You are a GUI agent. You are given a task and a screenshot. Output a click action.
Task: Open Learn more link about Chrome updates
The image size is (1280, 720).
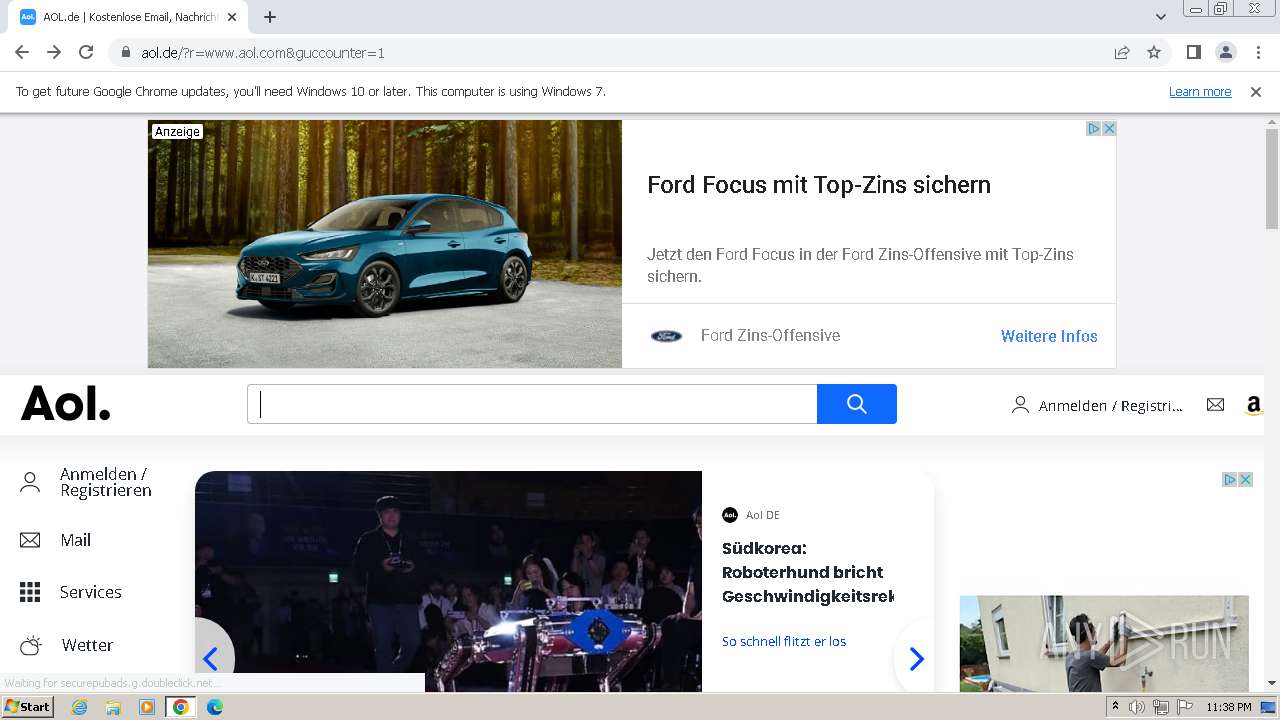pyautogui.click(x=1200, y=92)
